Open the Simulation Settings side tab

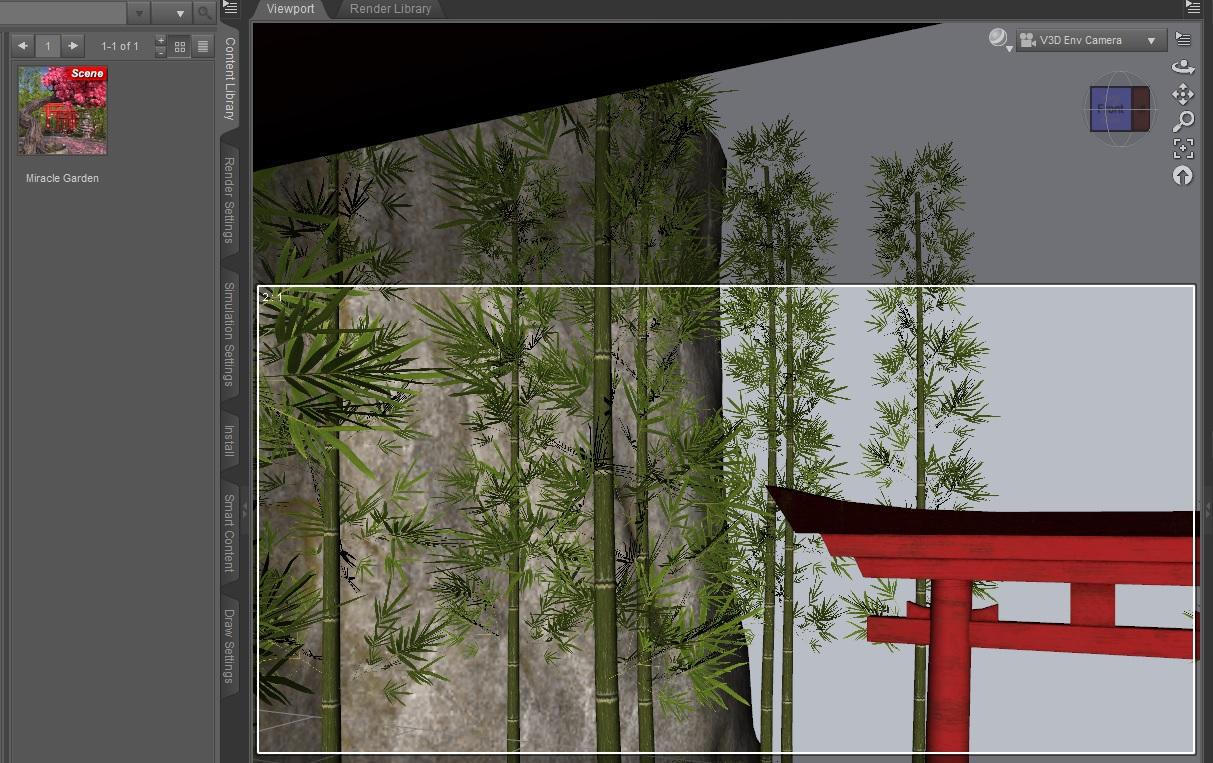(x=230, y=334)
